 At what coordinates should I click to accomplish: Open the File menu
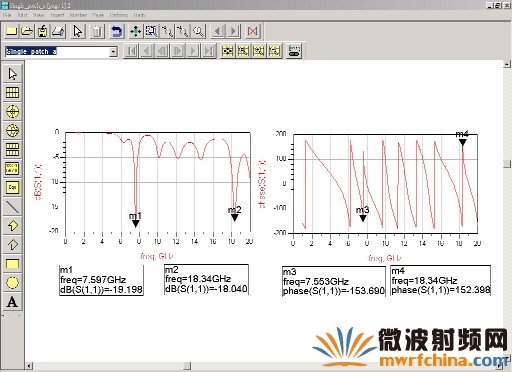coord(7,15)
